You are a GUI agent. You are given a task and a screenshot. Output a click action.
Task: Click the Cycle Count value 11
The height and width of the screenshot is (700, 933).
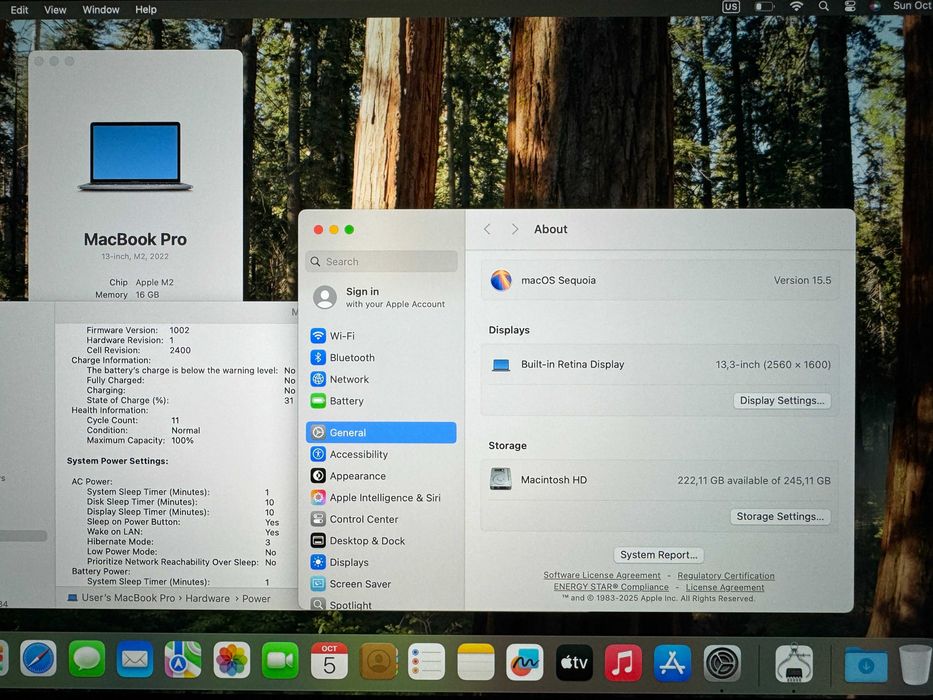[x=175, y=420]
